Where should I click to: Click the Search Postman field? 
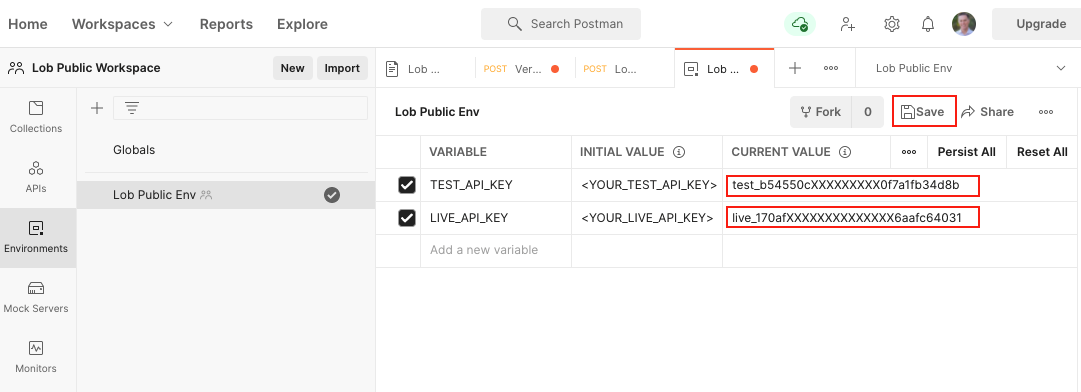[x=560, y=24]
